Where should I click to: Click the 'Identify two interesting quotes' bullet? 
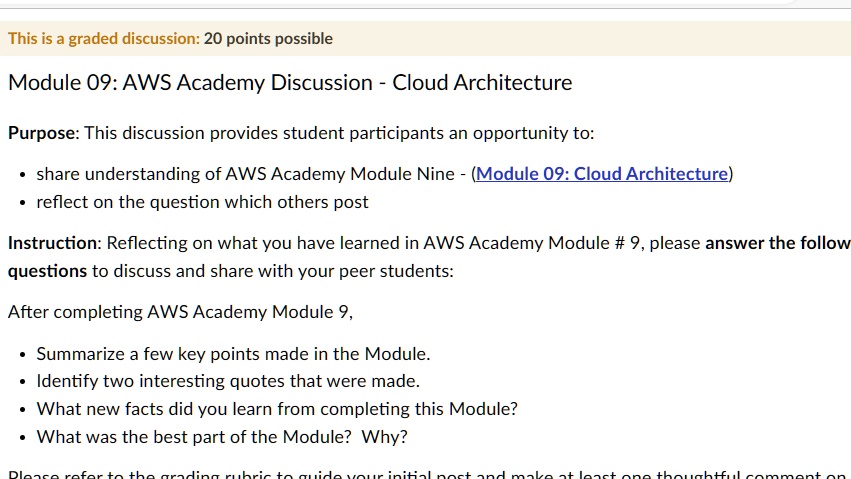228,381
